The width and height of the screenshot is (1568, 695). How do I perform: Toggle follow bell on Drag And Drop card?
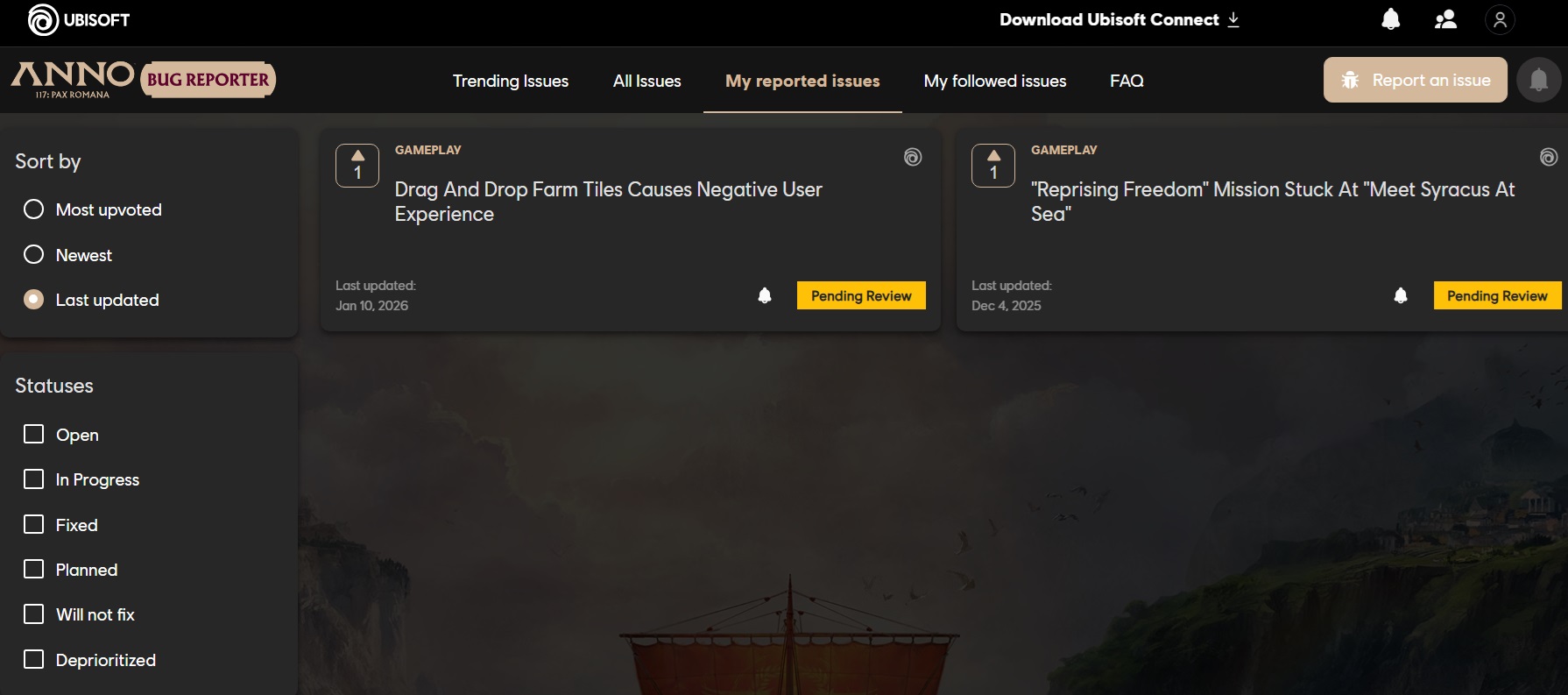point(765,295)
